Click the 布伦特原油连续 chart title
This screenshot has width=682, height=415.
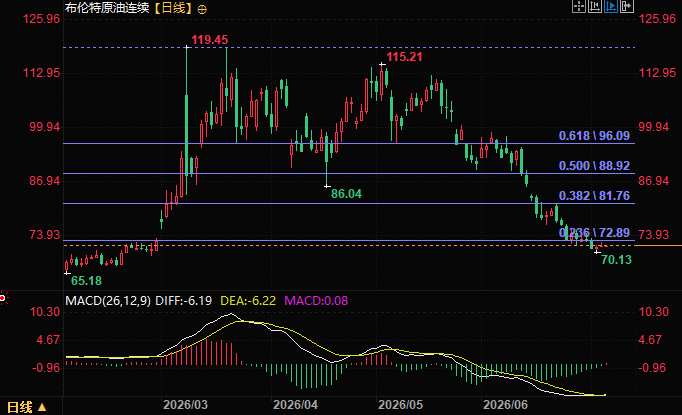pos(107,8)
